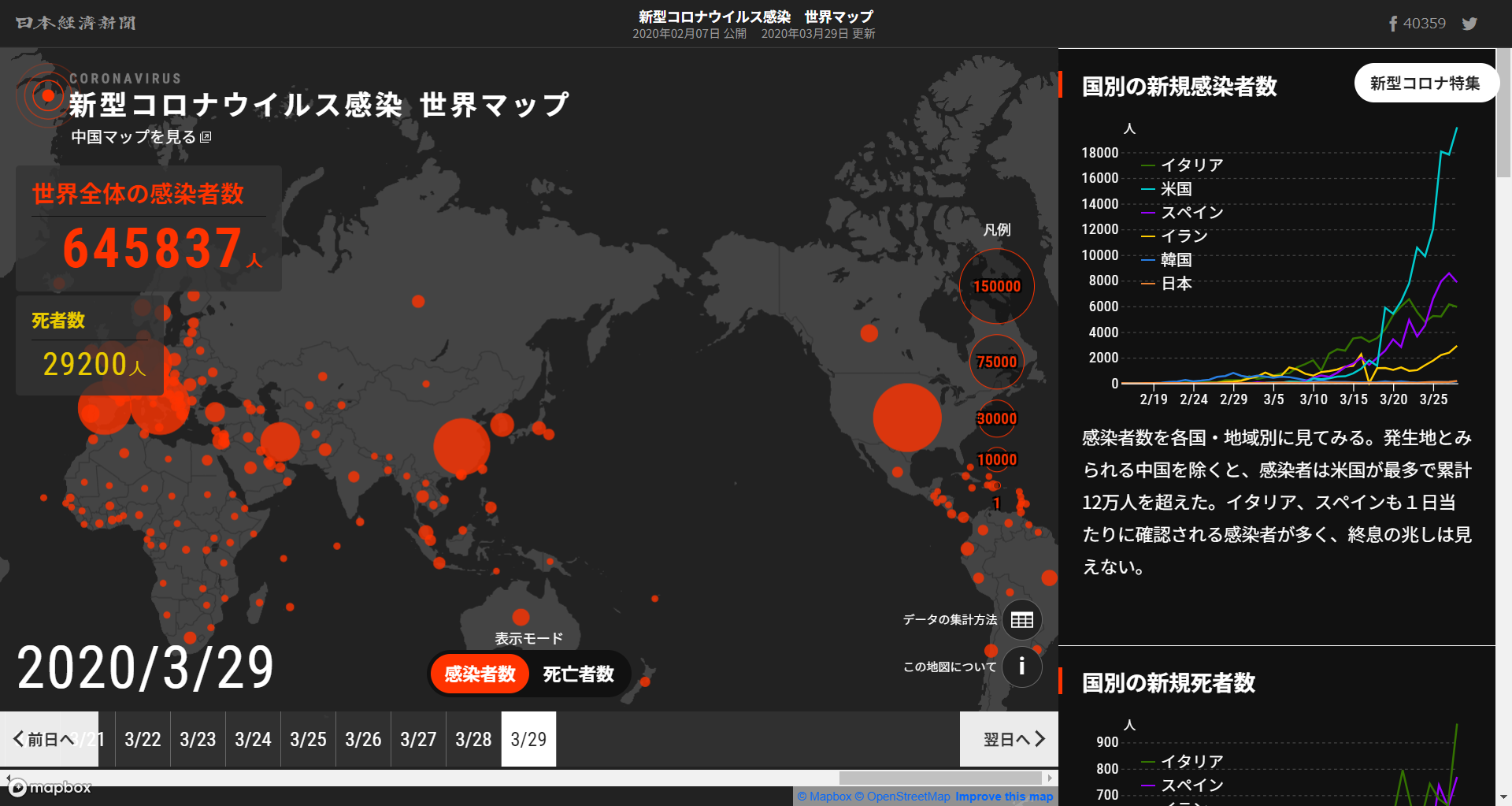Click the Twitter share icon

coord(1469,24)
